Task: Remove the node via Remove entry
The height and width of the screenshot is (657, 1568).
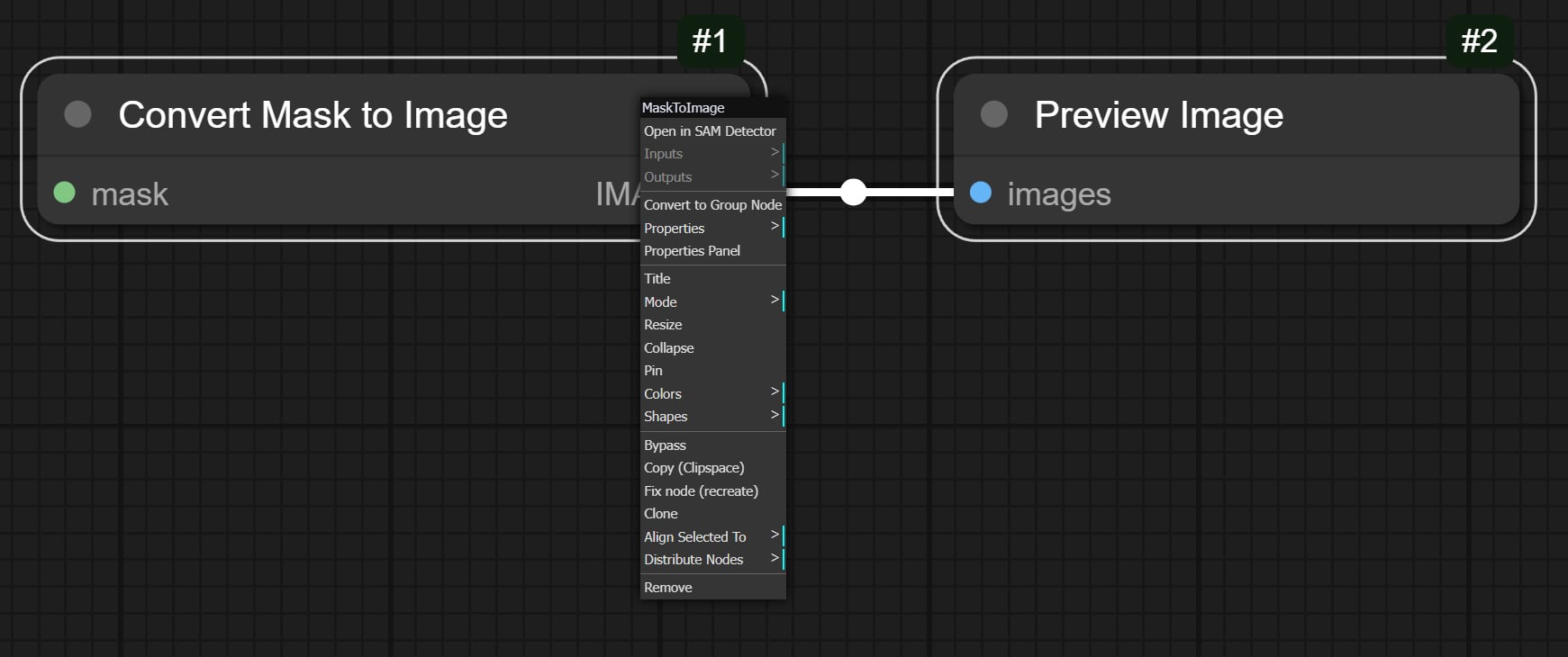Action: click(713, 588)
